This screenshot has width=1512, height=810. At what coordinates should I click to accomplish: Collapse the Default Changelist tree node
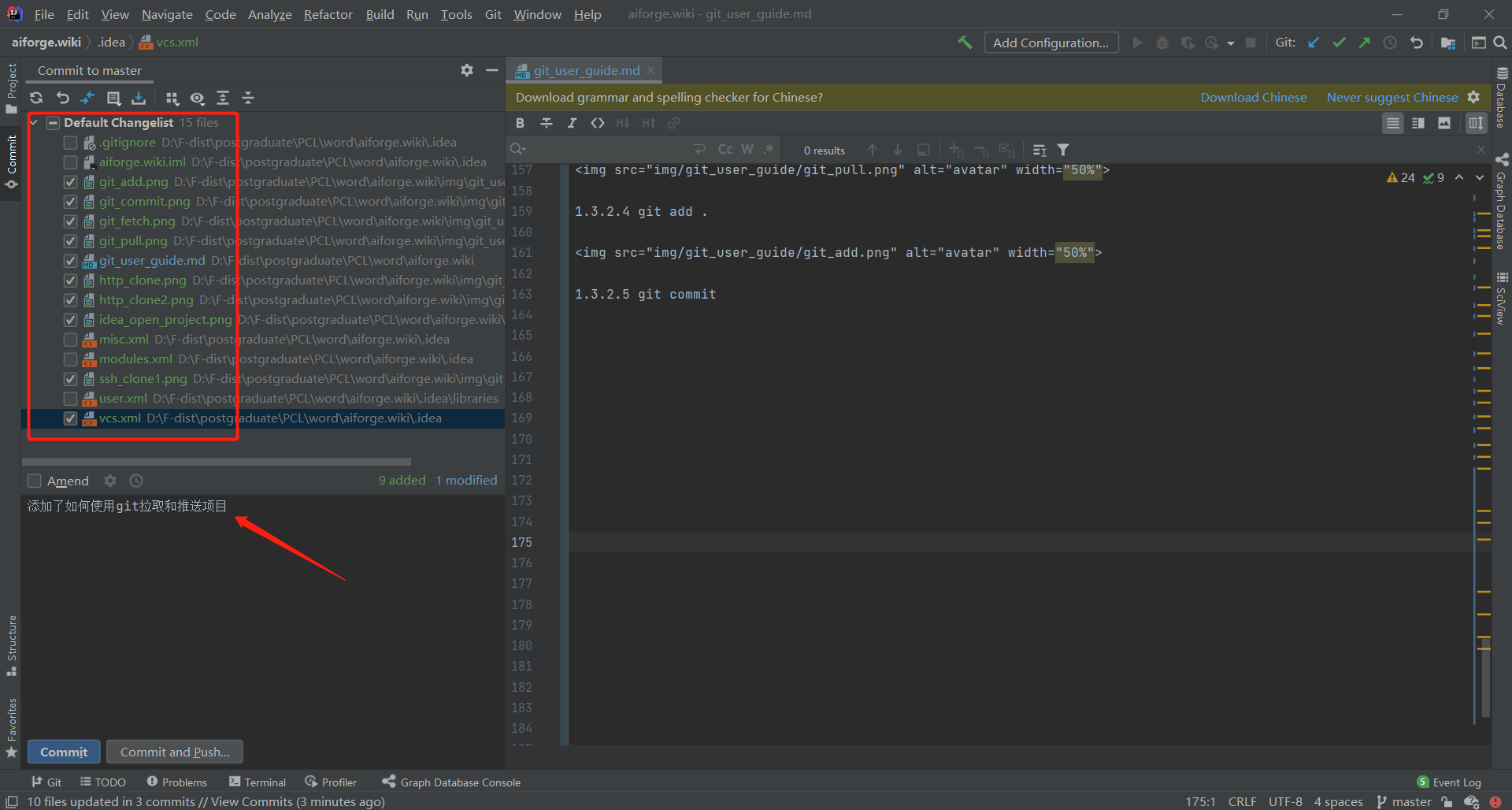point(34,123)
